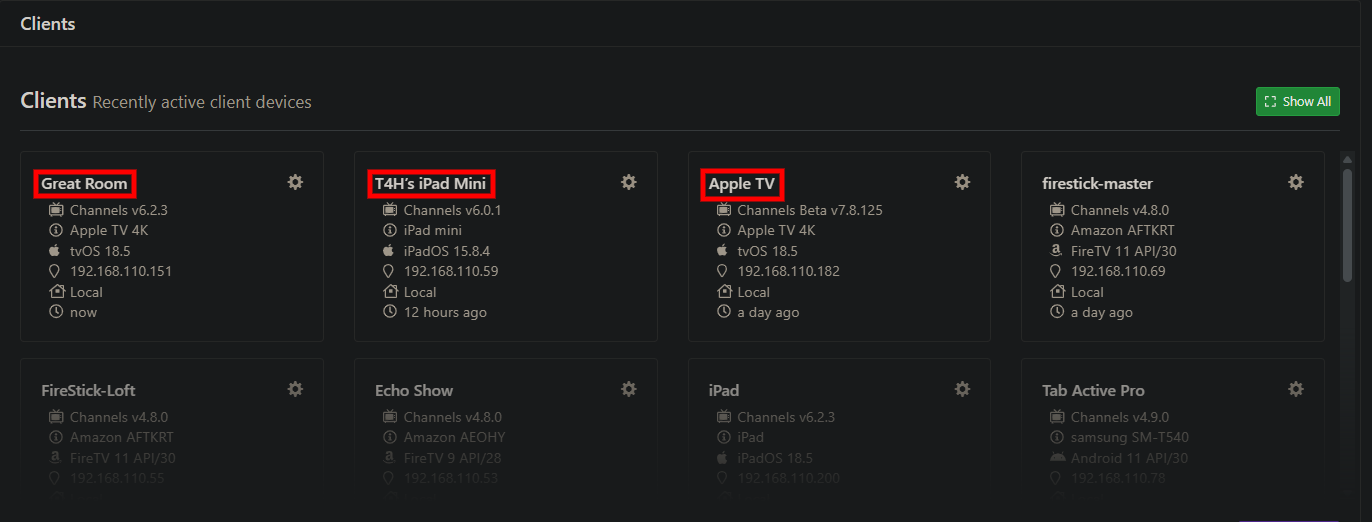This screenshot has width=1372, height=522.
Task: Click the iPad client gear icon
Action: click(x=962, y=389)
